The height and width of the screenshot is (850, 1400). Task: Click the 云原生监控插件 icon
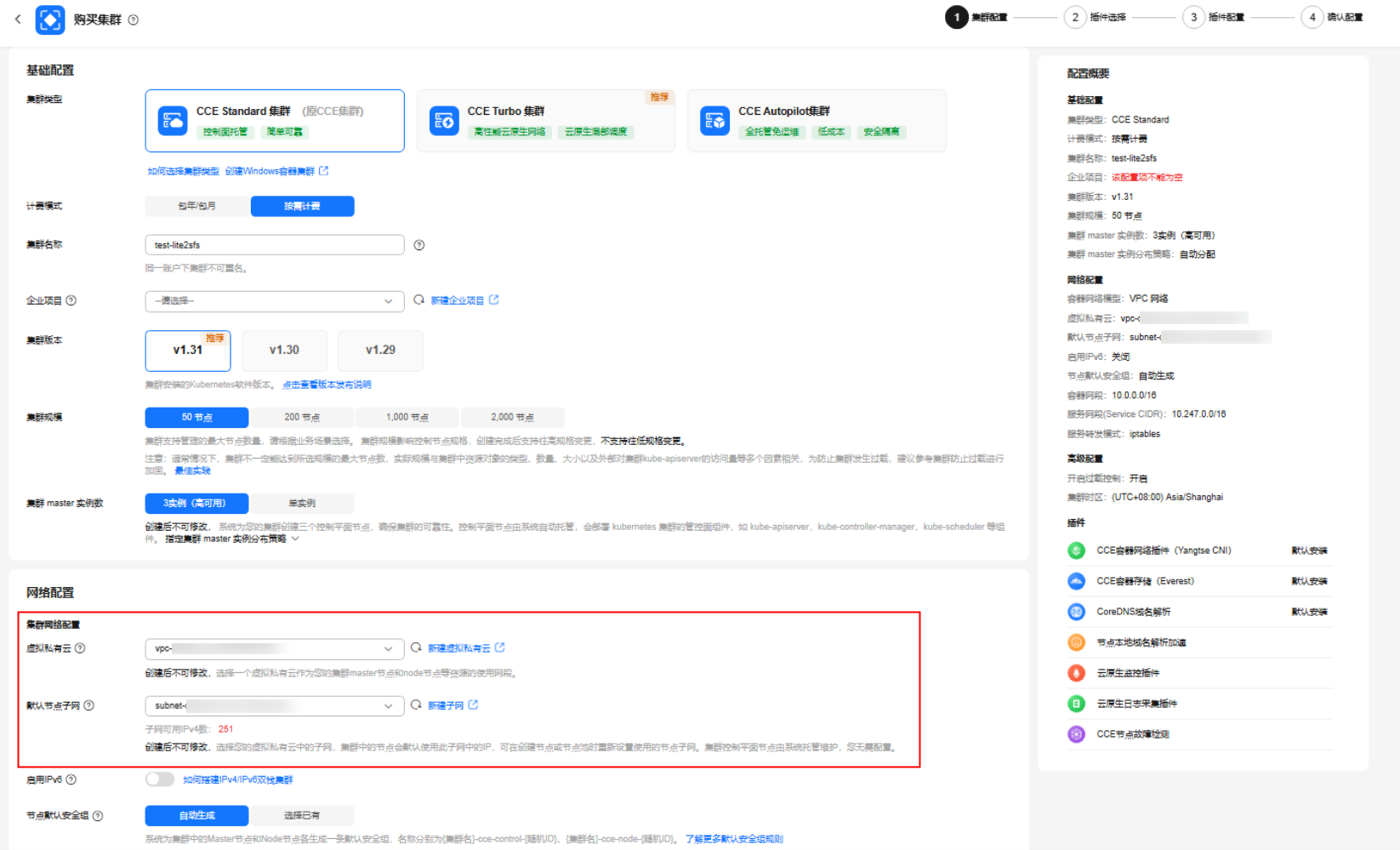(1077, 673)
